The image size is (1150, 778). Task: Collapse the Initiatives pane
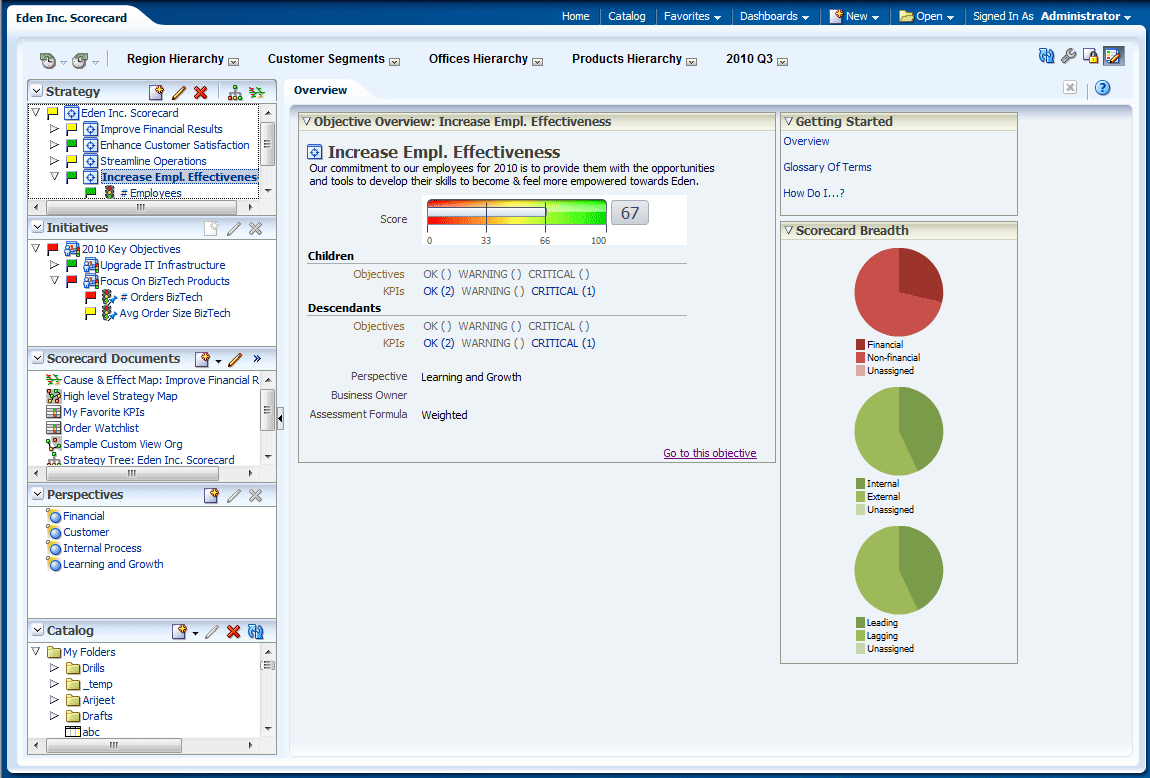(37, 228)
